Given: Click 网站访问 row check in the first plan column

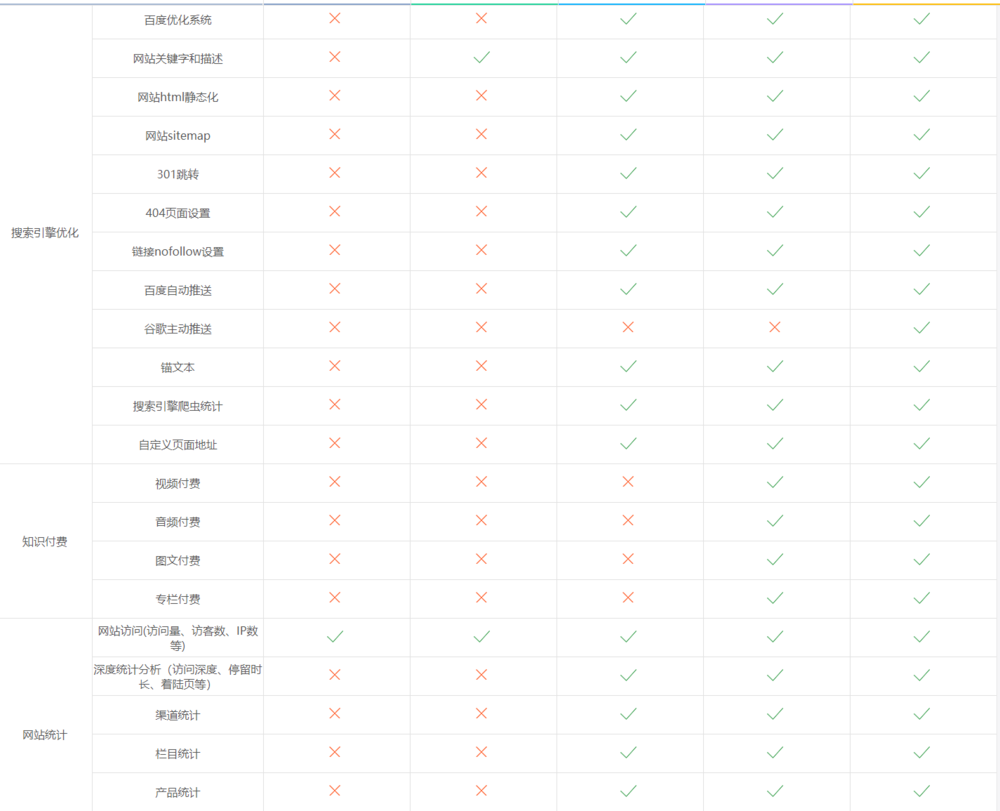Looking at the screenshot, I should pyautogui.click(x=335, y=636).
